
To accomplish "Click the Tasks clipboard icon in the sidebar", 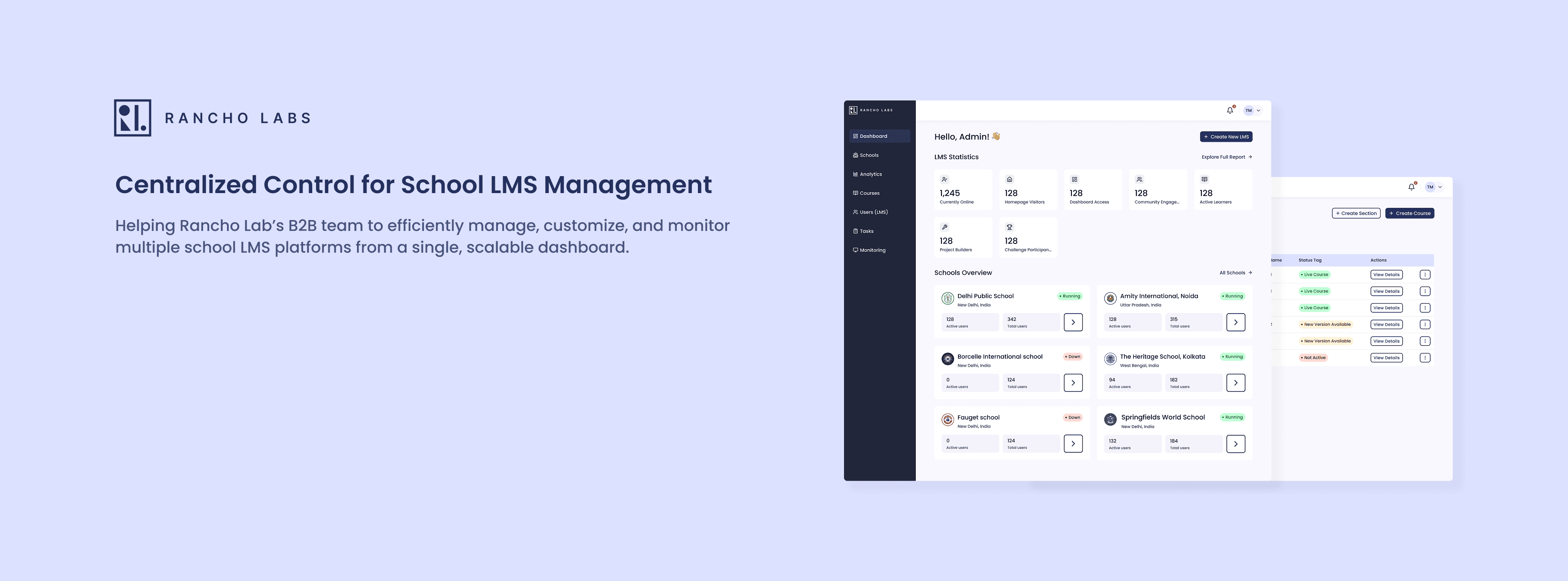I will (855, 231).
